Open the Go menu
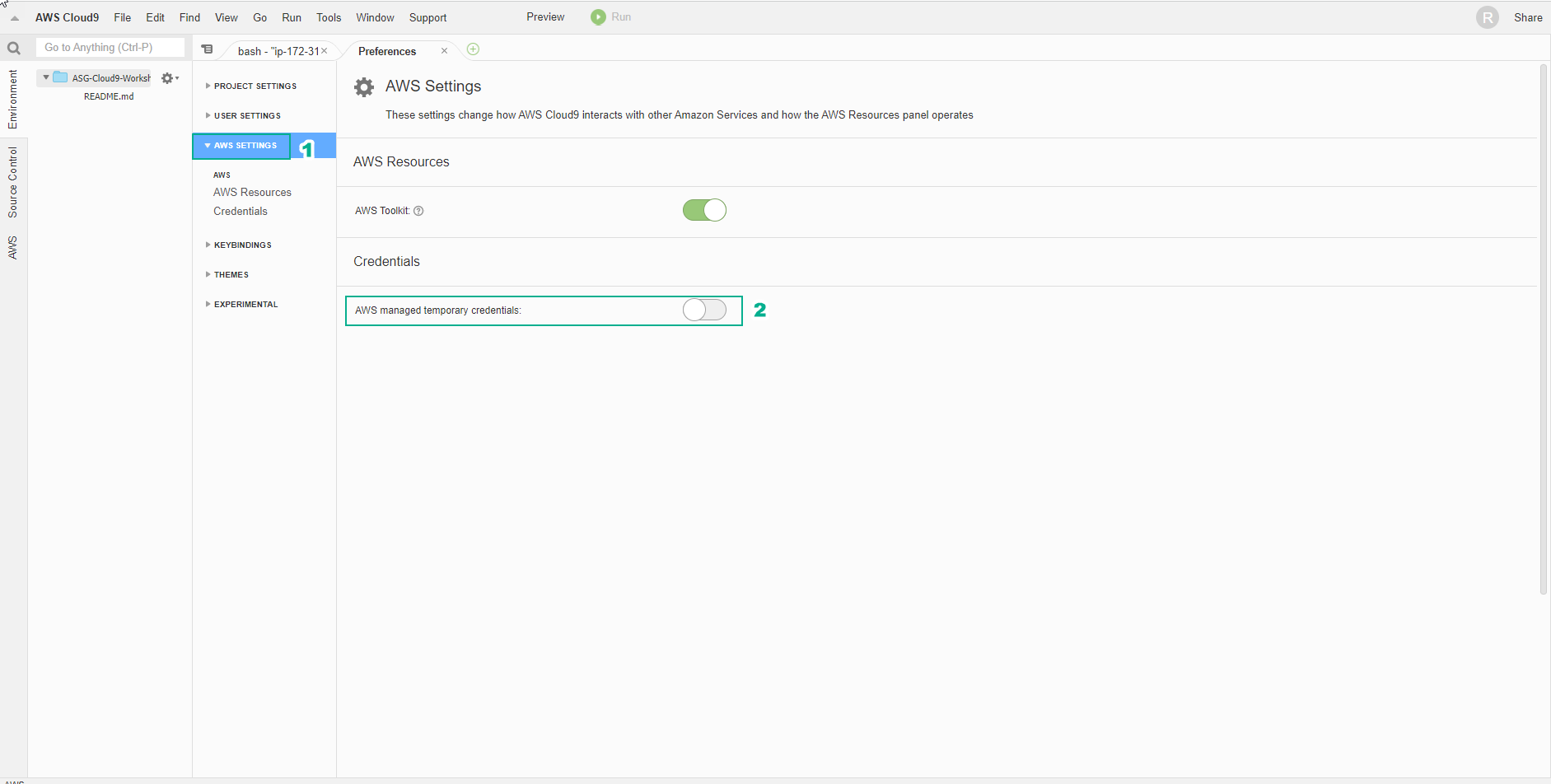 tap(260, 17)
